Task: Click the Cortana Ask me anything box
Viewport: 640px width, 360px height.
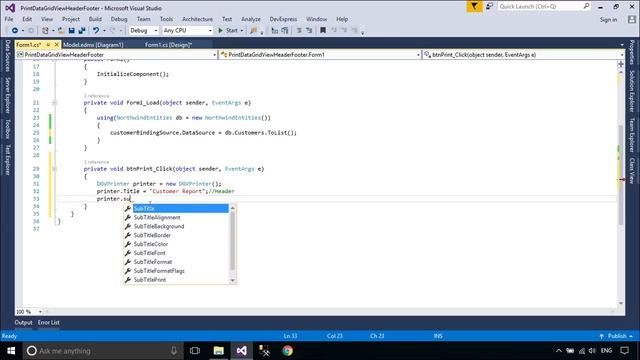Action: 102,351
